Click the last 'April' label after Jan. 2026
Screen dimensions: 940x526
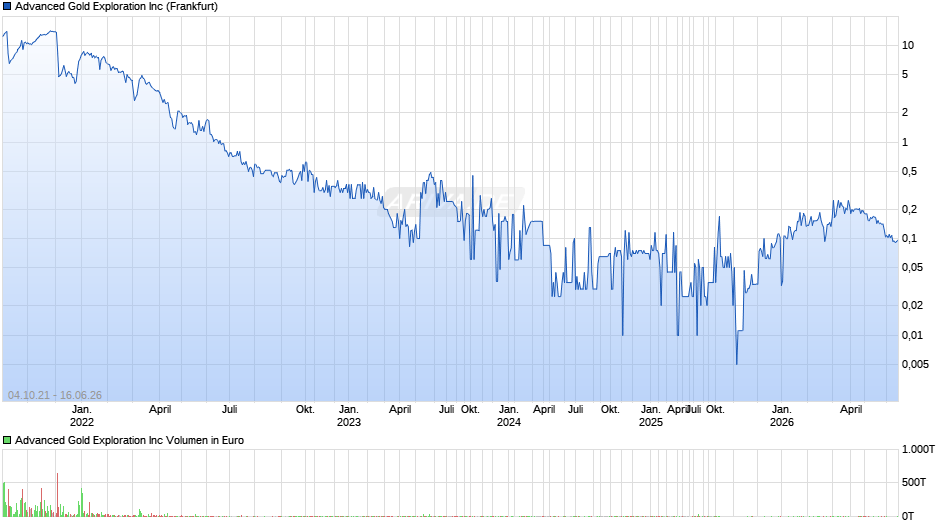(x=851, y=410)
